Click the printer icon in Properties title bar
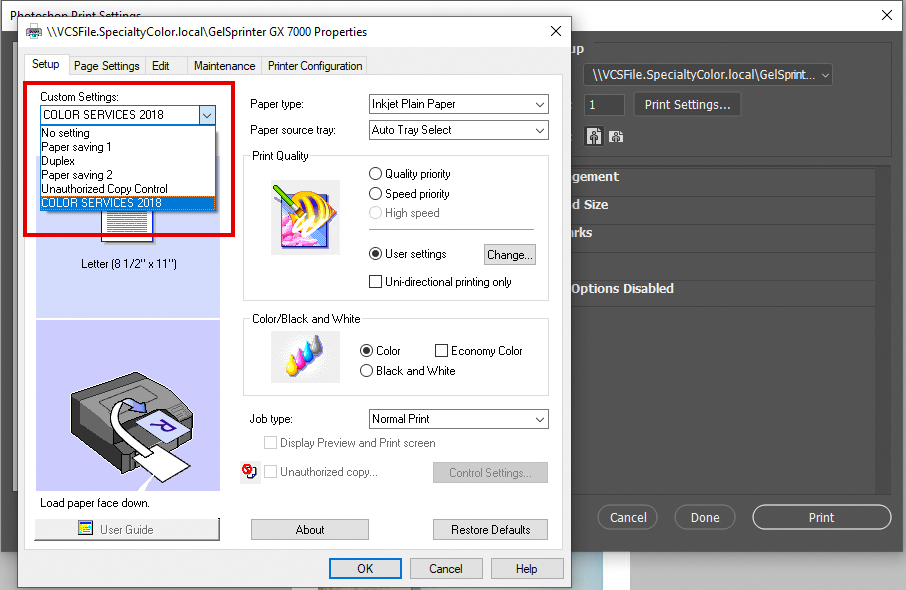 [x=34, y=32]
